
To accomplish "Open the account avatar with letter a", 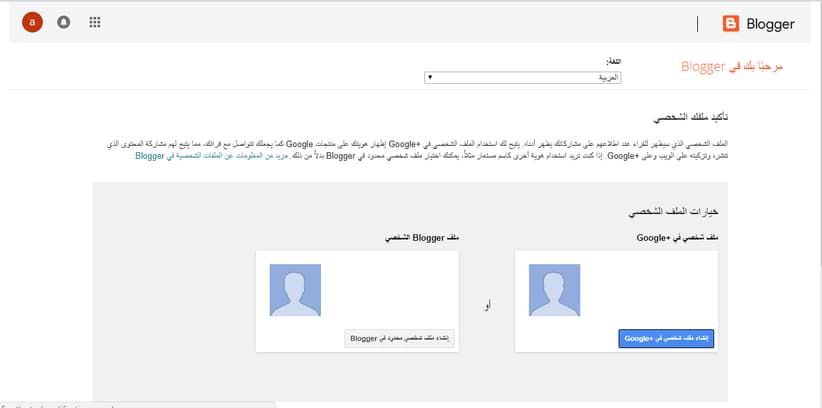I will tap(33, 22).
